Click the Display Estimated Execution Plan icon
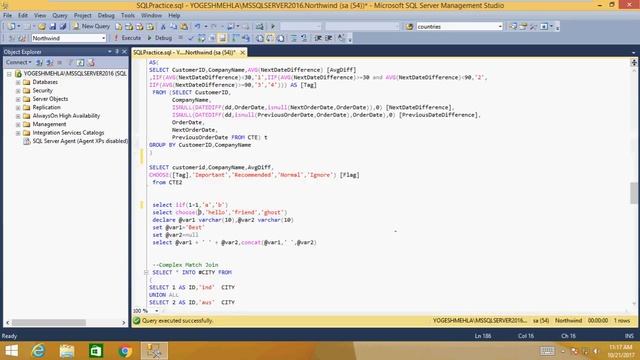The height and width of the screenshot is (360, 640). pos(201,38)
